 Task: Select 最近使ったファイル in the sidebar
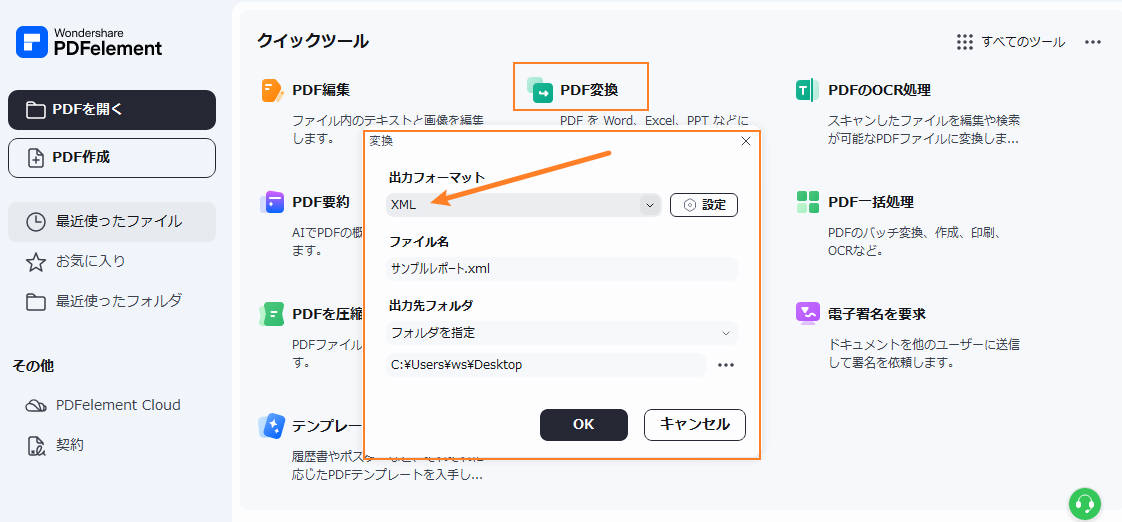pyautogui.click(x=112, y=222)
